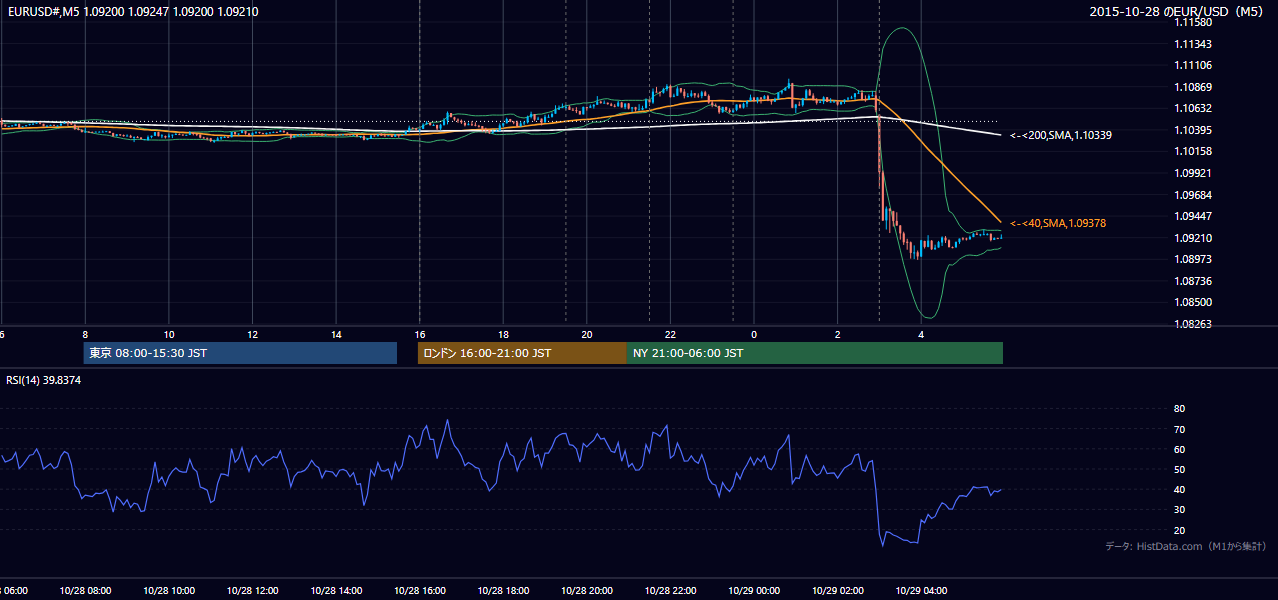Click RSI scale level 40
The width and height of the screenshot is (1278, 600).
point(1179,489)
